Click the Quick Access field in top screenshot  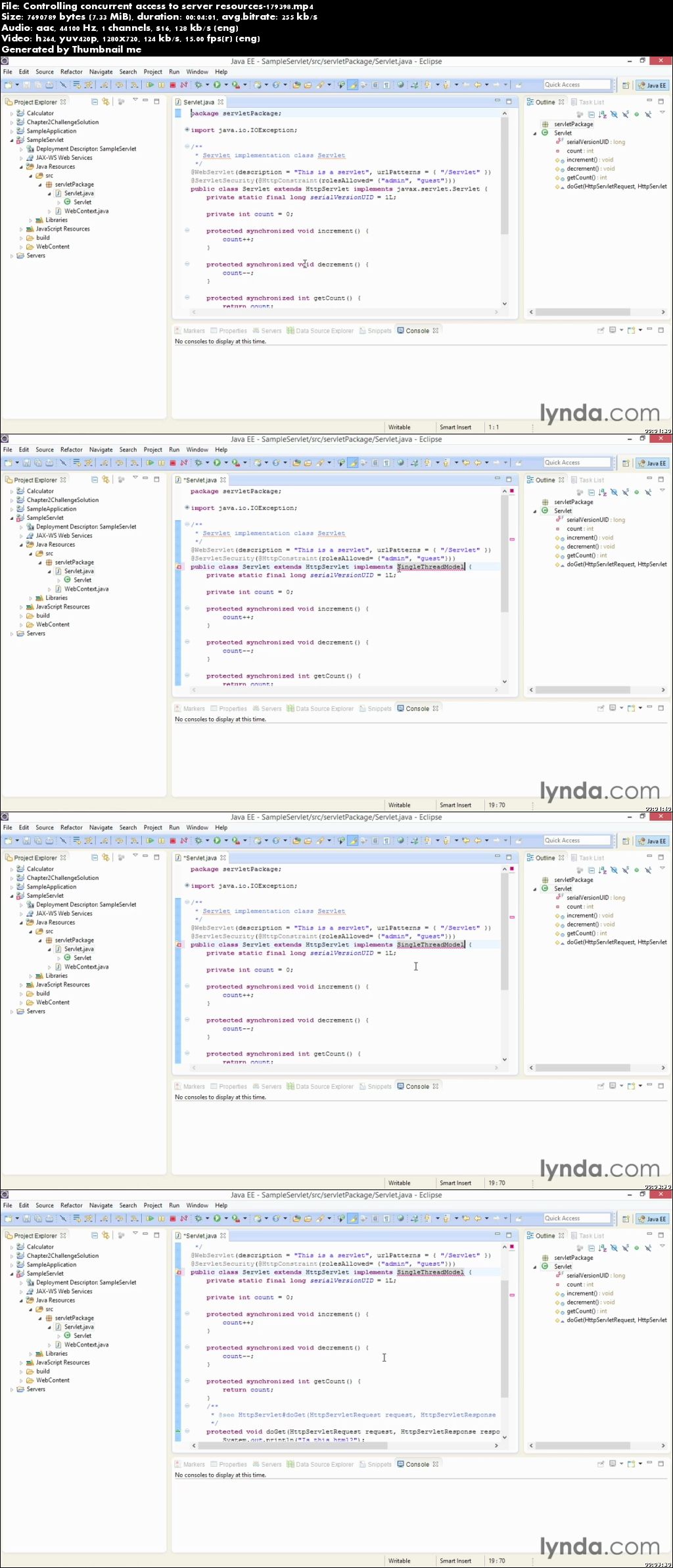point(577,85)
